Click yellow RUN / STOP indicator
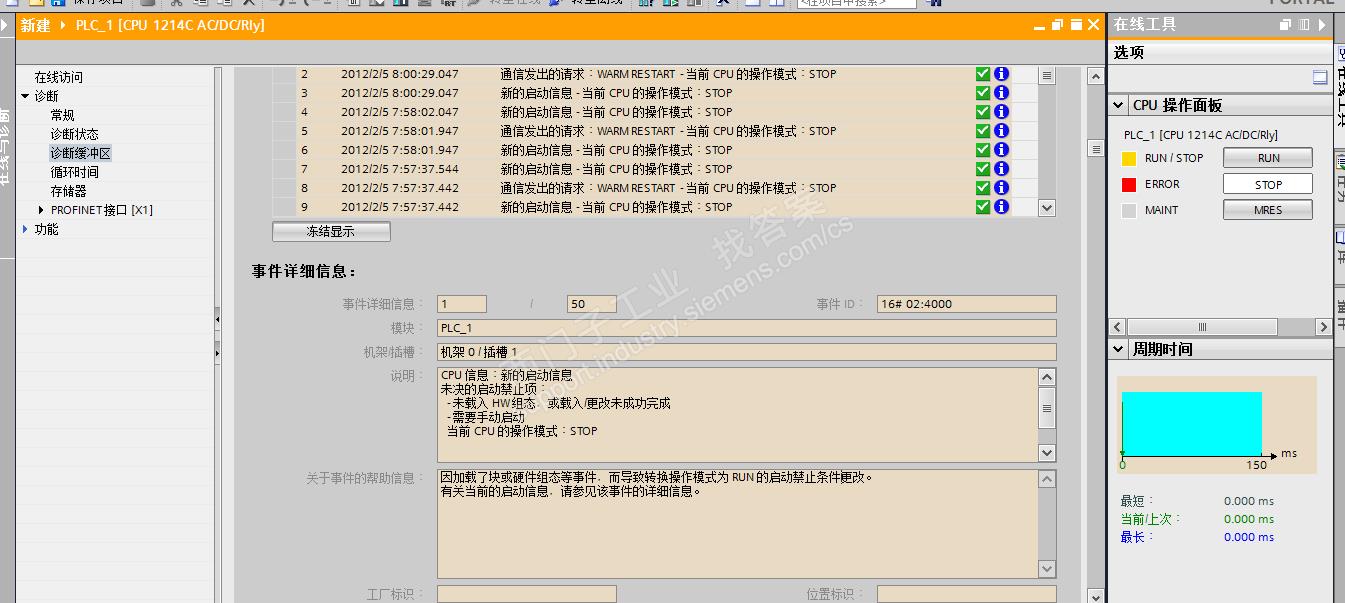 [1129, 158]
